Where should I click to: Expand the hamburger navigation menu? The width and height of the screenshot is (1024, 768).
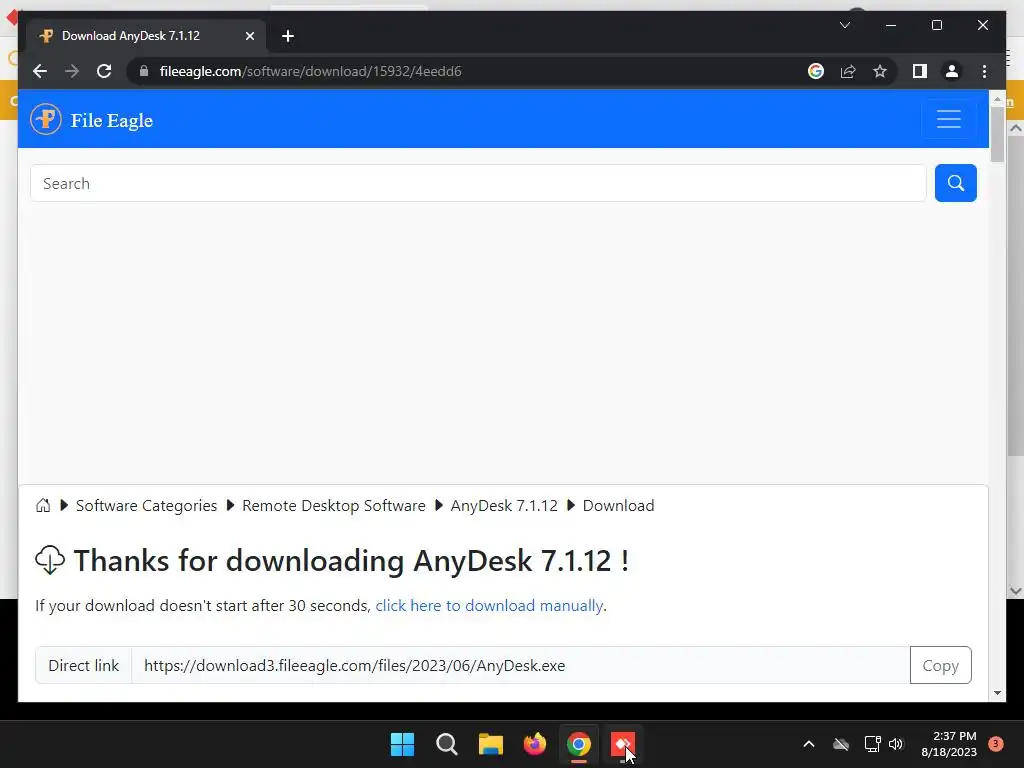tap(948, 119)
